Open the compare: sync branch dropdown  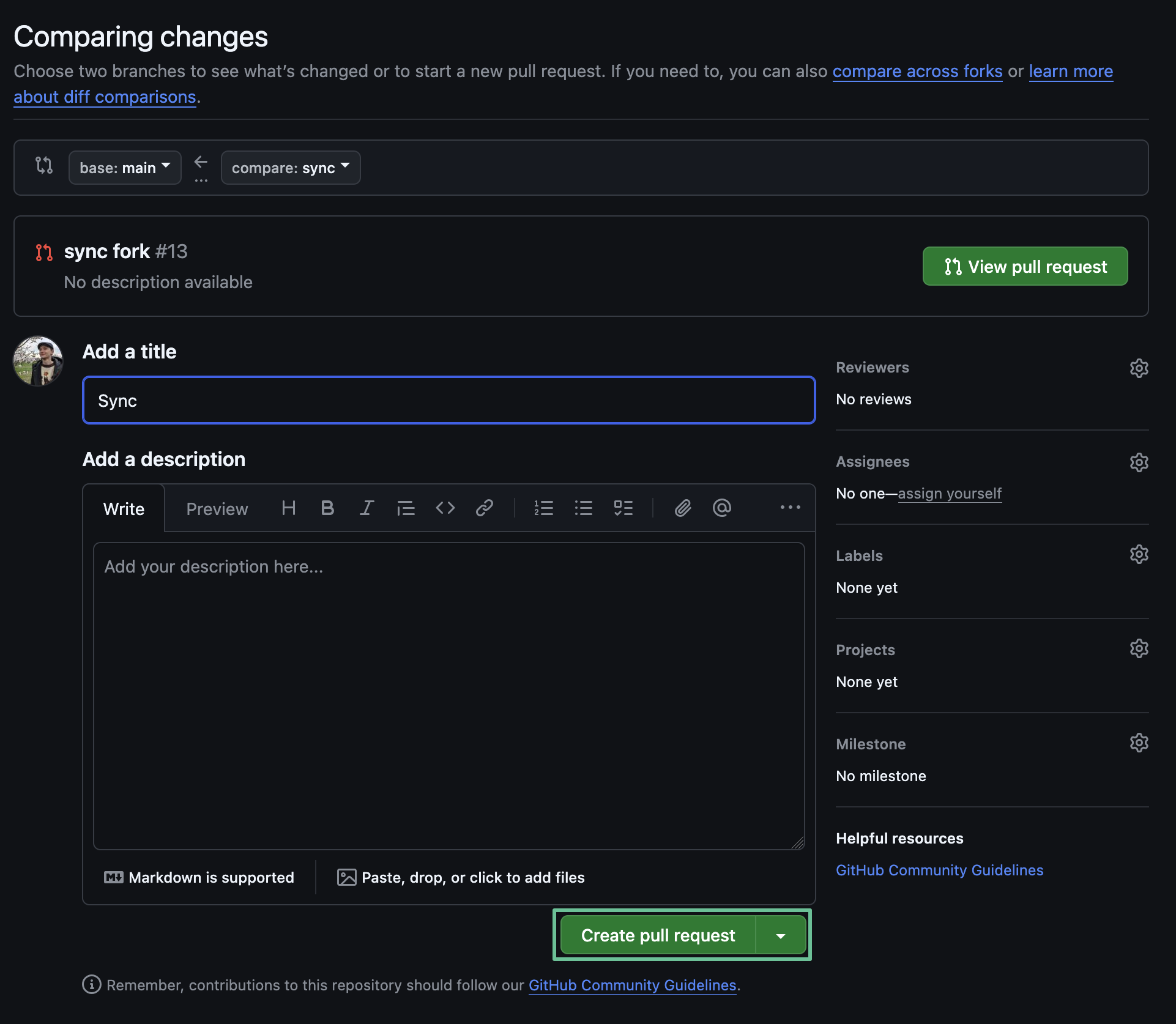pos(291,168)
